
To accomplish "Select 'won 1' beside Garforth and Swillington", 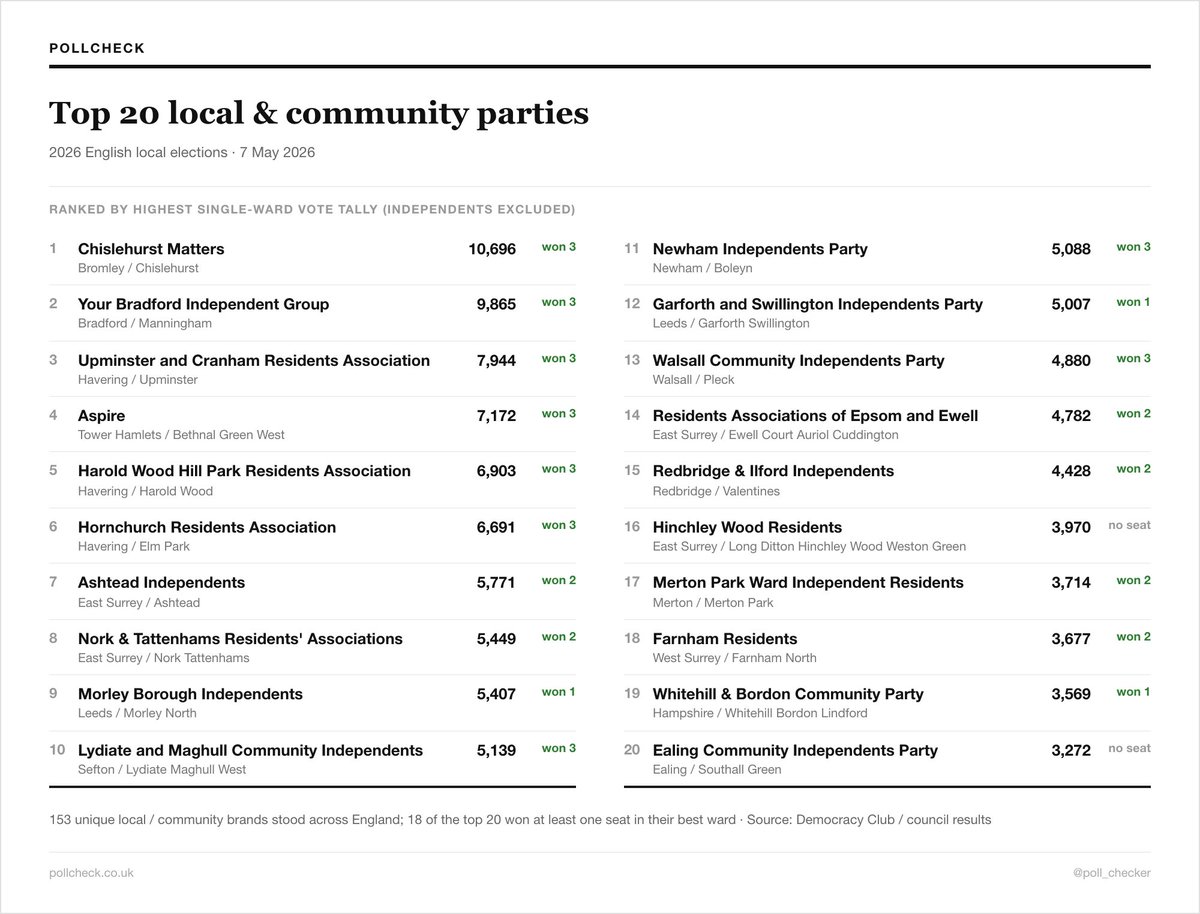I will pos(1133,302).
